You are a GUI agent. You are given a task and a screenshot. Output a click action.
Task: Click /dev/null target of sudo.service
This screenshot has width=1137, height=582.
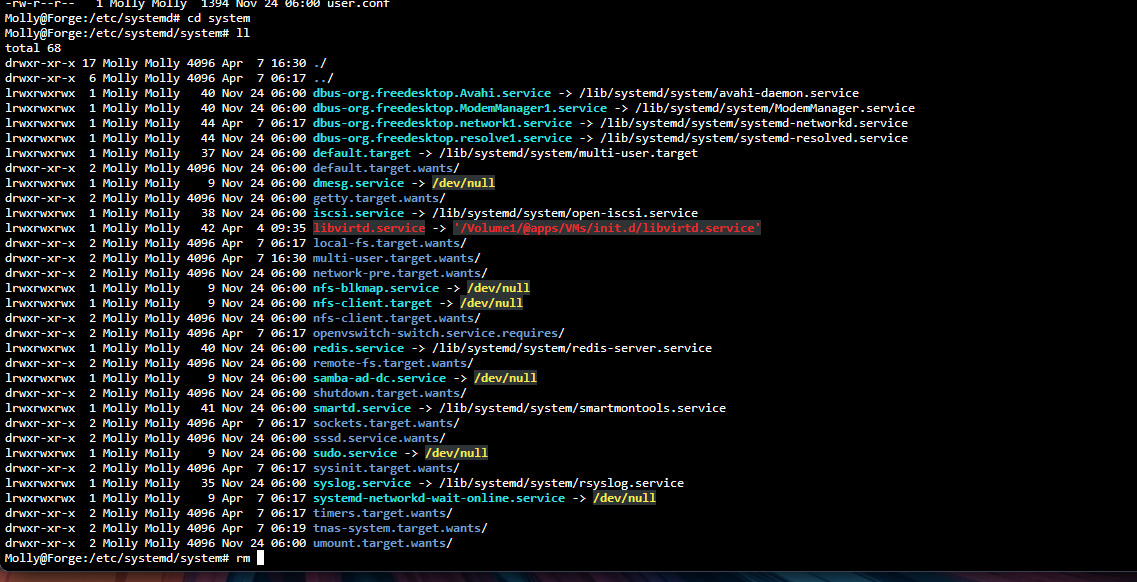pos(456,453)
